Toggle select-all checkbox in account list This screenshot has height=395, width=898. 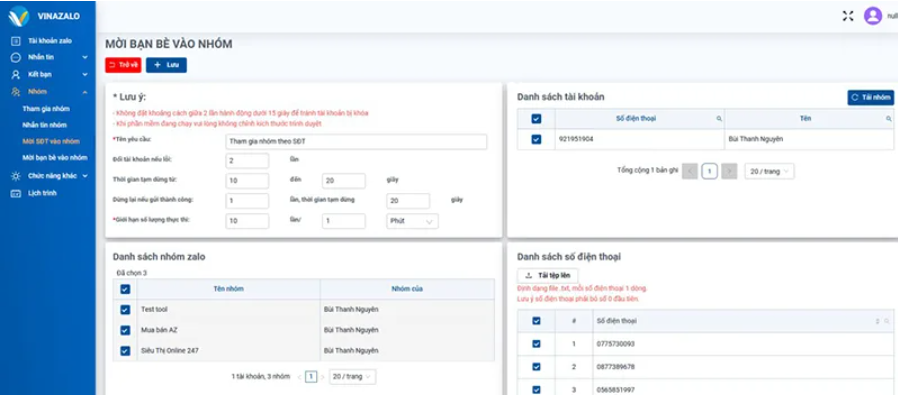click(x=536, y=119)
